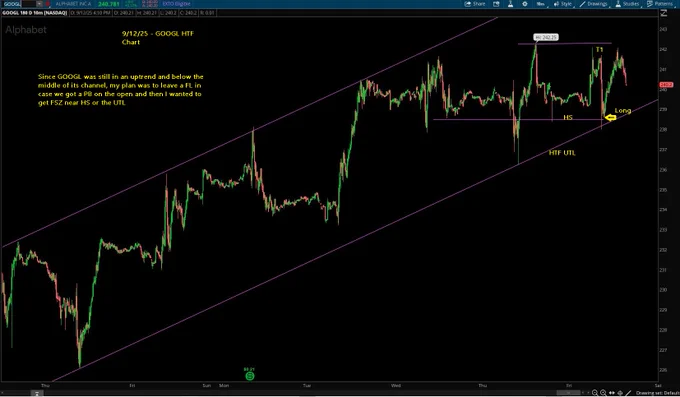
Task: Open the Drawings menu
Action: pyautogui.click(x=594, y=4)
